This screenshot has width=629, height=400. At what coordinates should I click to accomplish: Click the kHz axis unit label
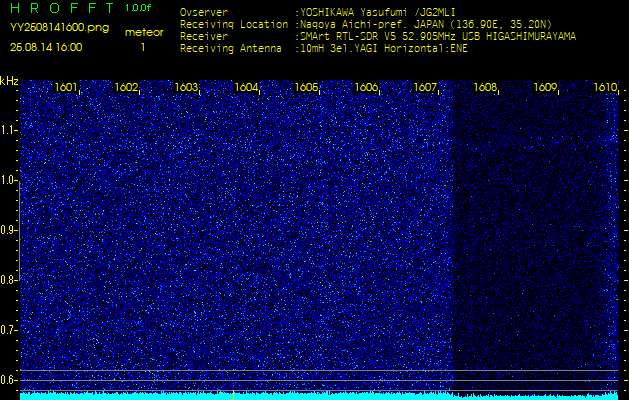tap(9, 81)
